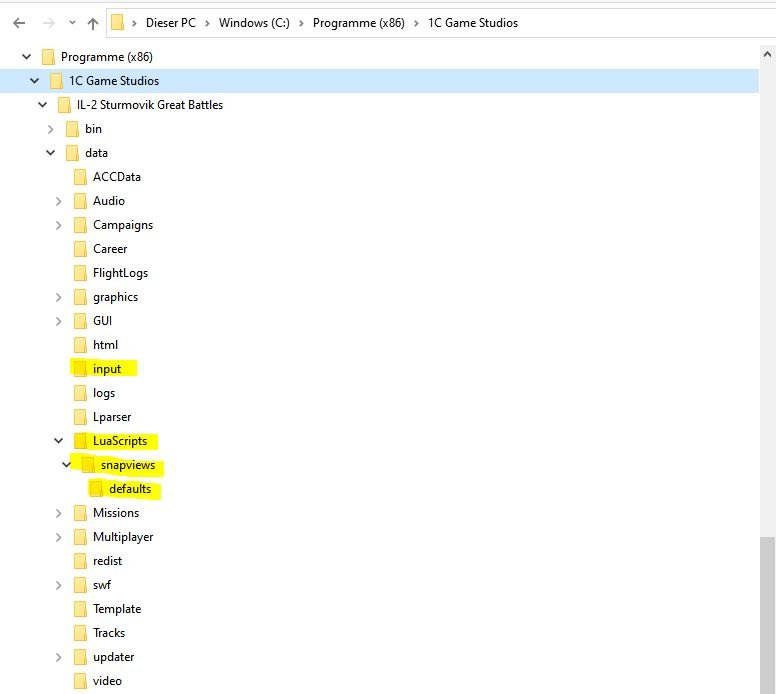
Task: Select Dieser PC in breadcrumb
Action: tap(171, 23)
